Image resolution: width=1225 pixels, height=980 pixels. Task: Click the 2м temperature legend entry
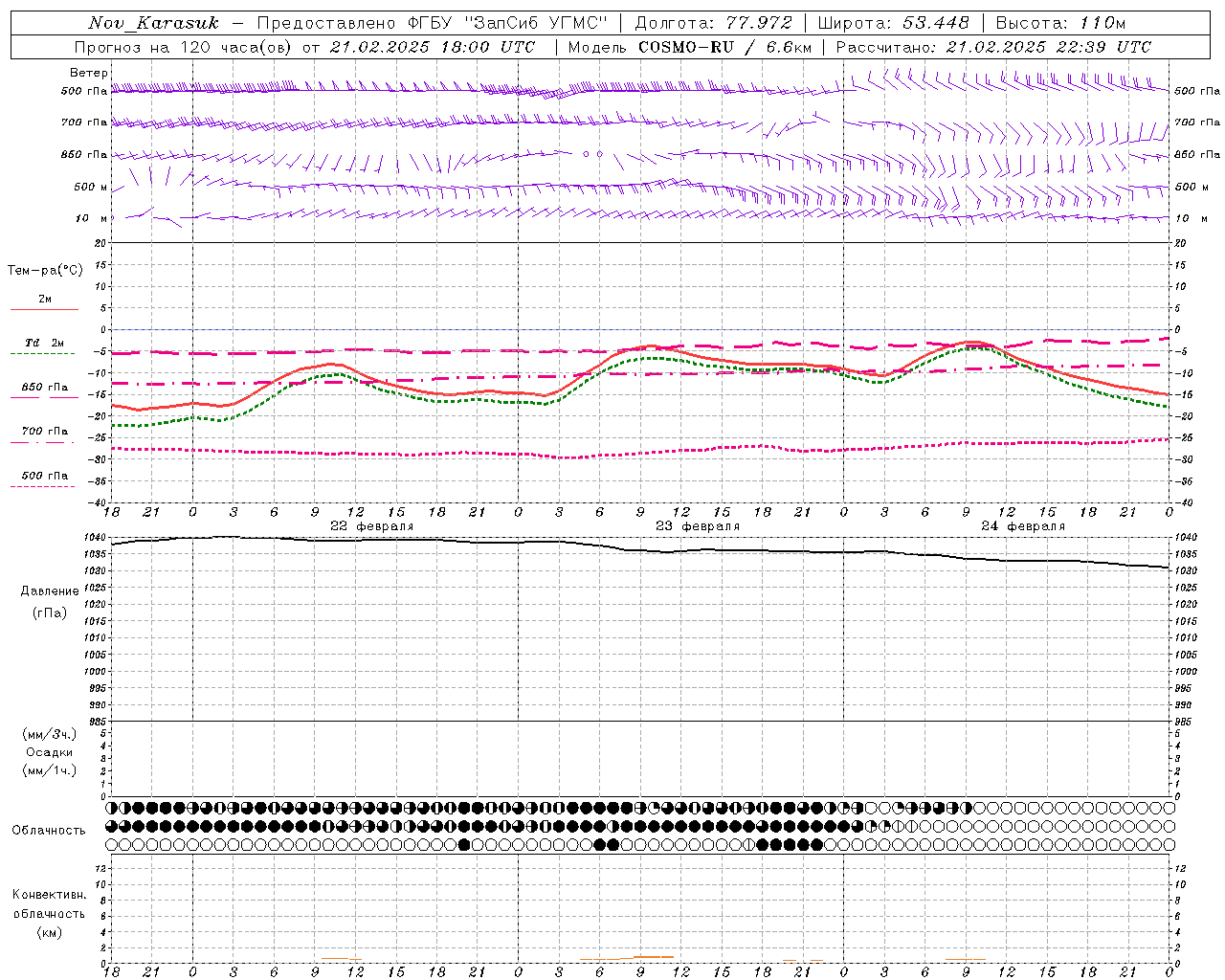(x=45, y=300)
